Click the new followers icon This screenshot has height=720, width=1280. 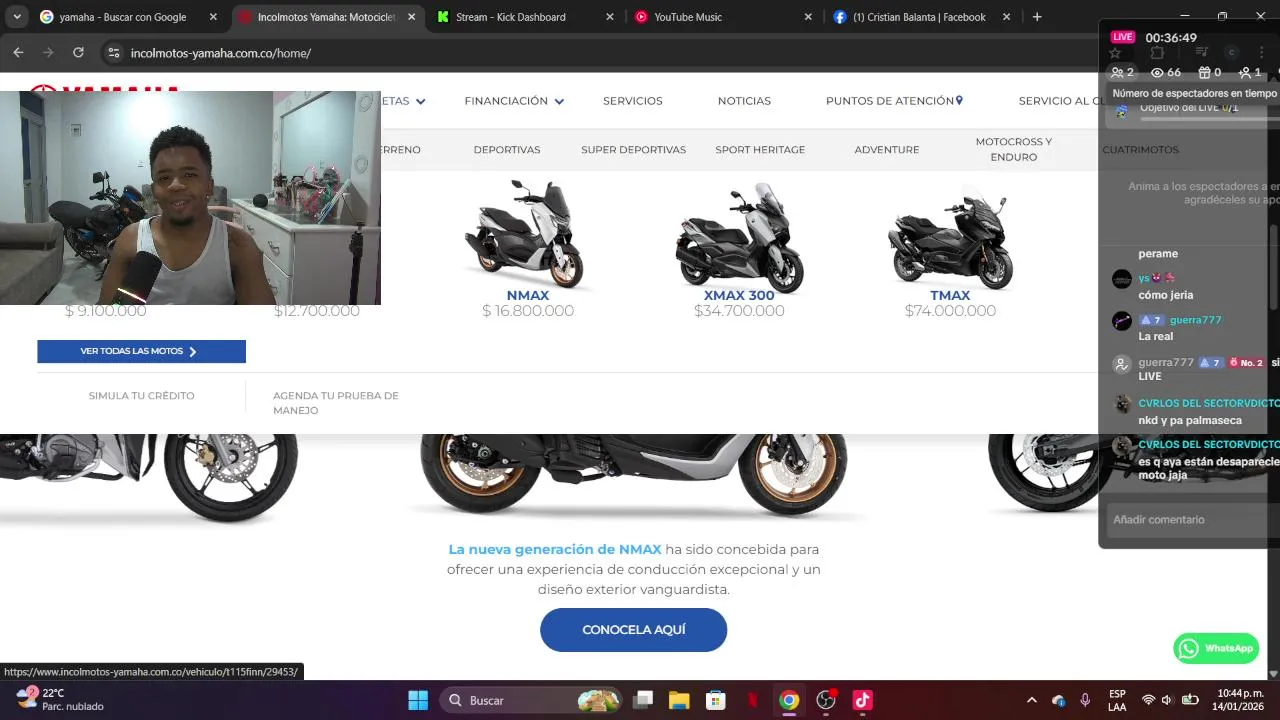(1245, 72)
